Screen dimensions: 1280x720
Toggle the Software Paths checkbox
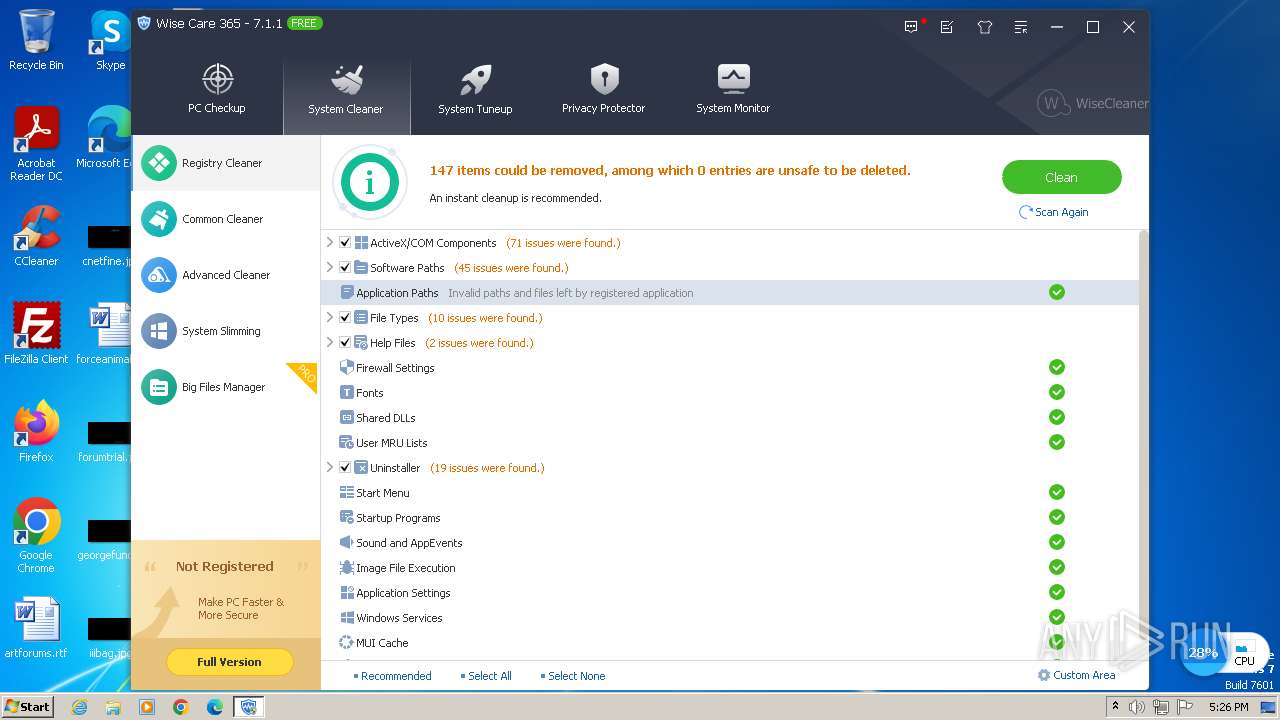click(345, 268)
